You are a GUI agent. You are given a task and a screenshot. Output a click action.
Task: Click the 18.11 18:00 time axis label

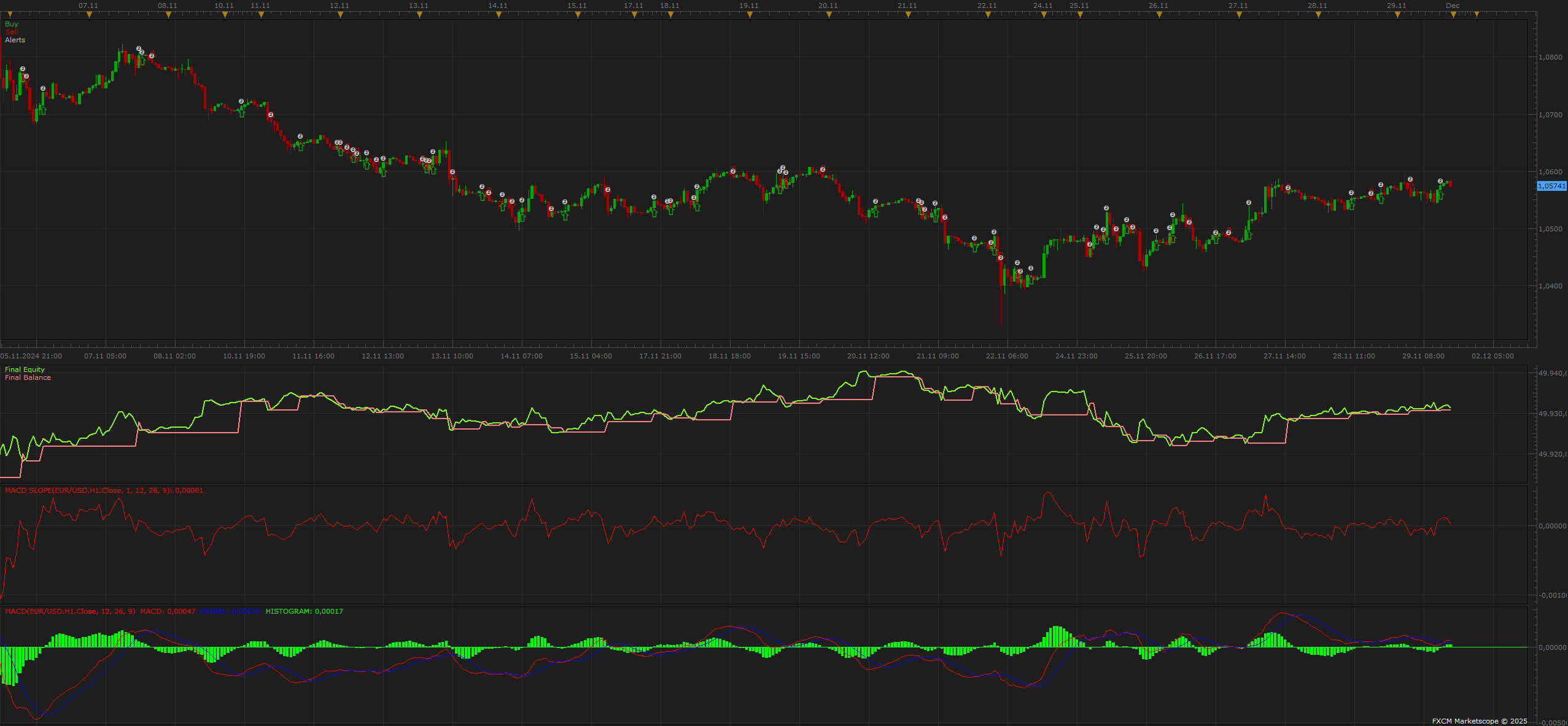coord(730,356)
